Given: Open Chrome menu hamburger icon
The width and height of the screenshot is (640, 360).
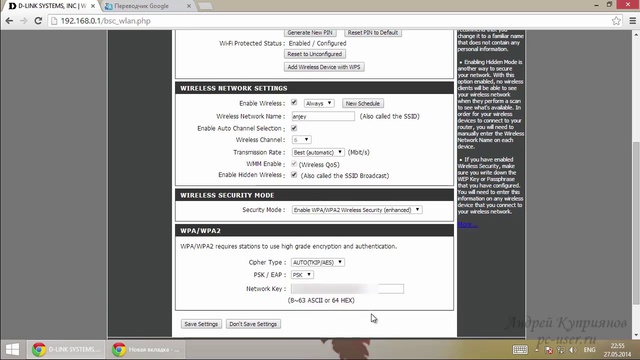Looking at the screenshot, I should (x=632, y=21).
